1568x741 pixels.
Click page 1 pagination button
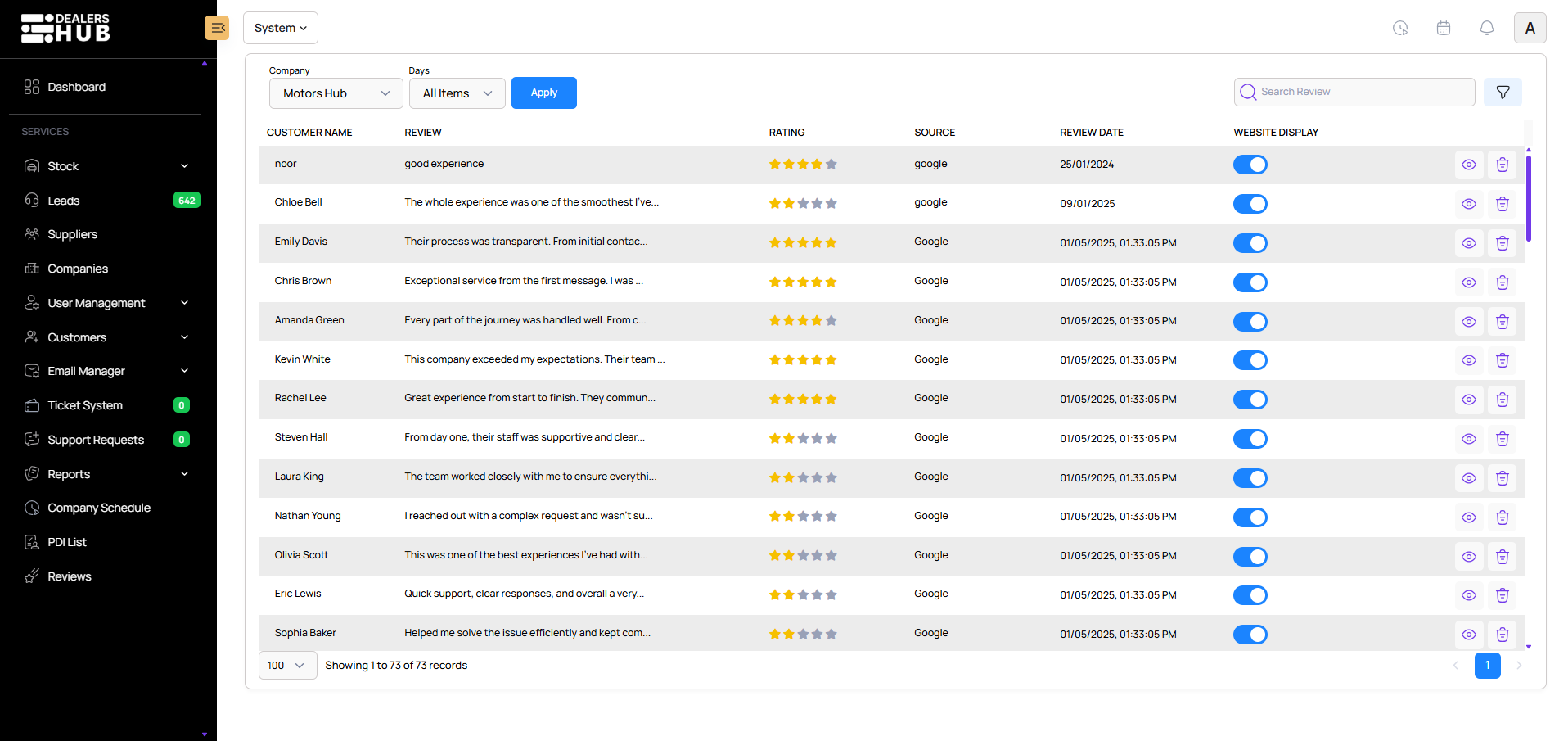pyautogui.click(x=1487, y=666)
